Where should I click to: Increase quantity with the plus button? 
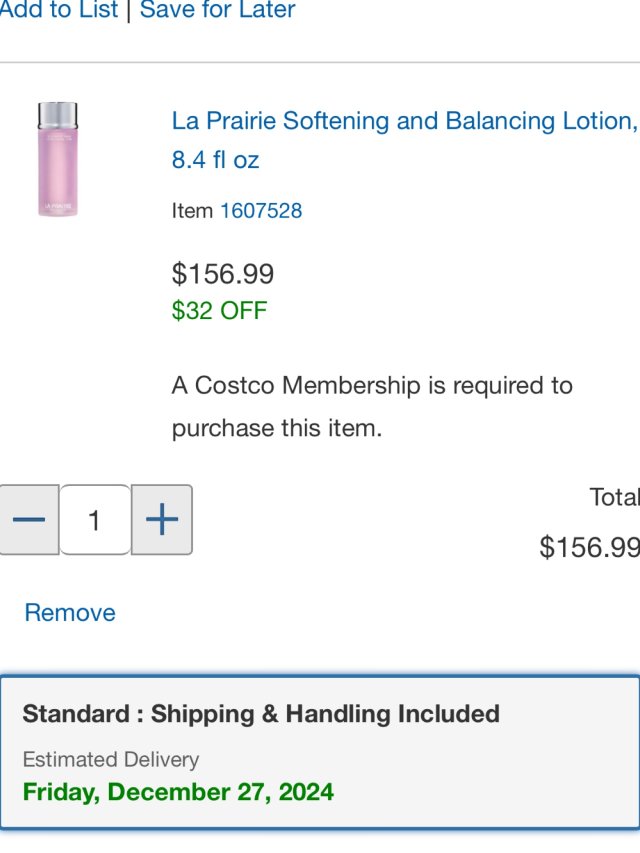162,520
